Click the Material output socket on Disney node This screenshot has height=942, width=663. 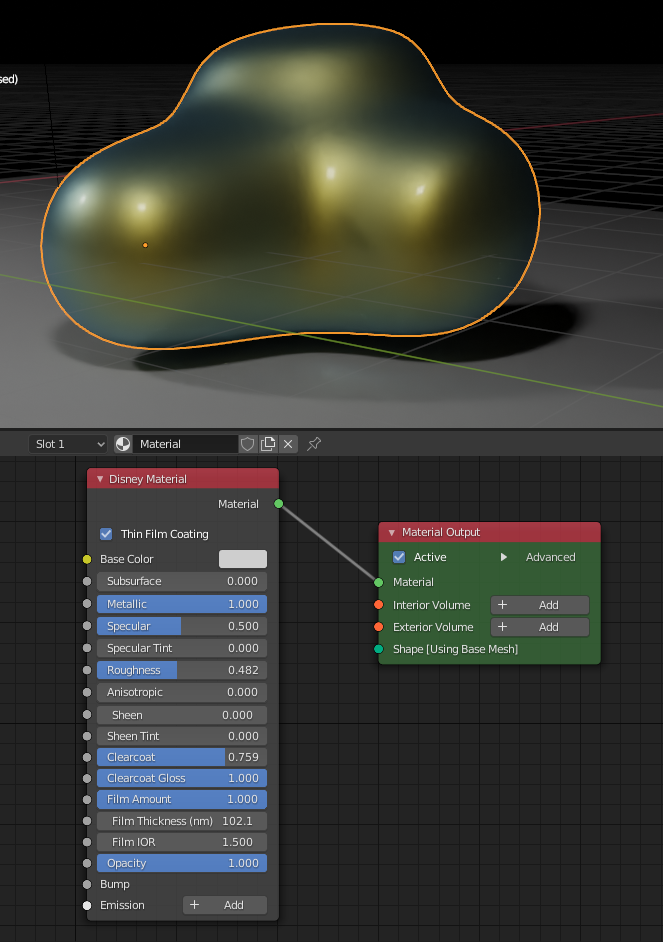tap(278, 504)
